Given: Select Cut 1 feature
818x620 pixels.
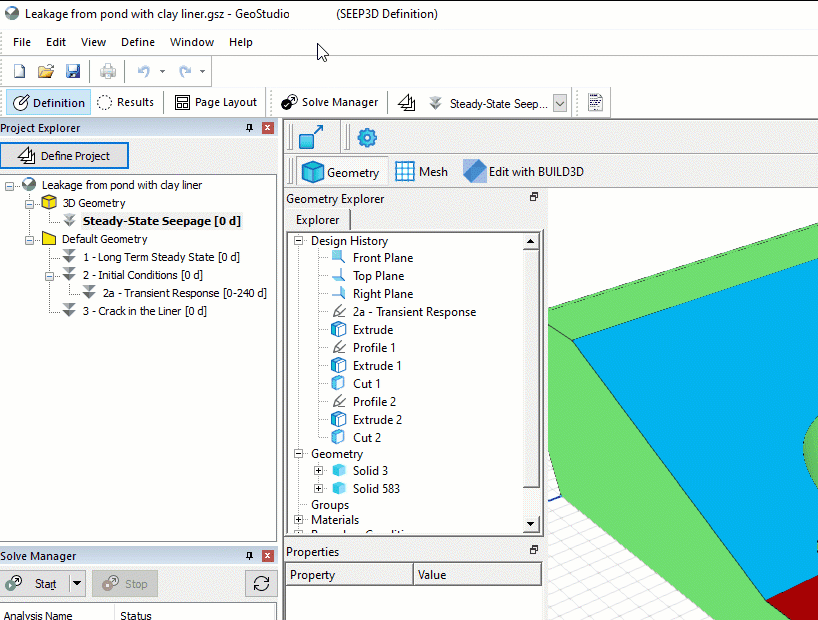Looking at the screenshot, I should pyautogui.click(x=367, y=384).
